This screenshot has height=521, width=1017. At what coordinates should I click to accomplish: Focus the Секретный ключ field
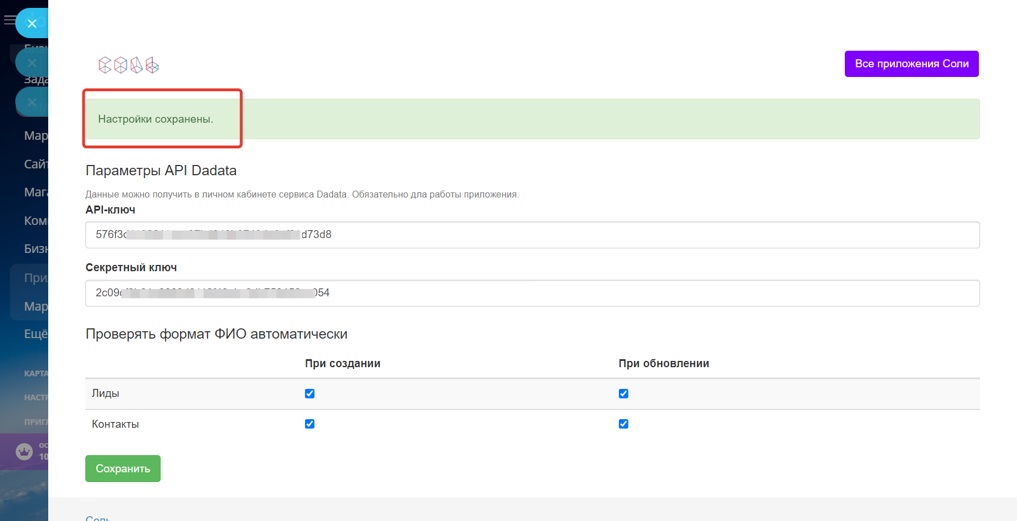click(532, 293)
